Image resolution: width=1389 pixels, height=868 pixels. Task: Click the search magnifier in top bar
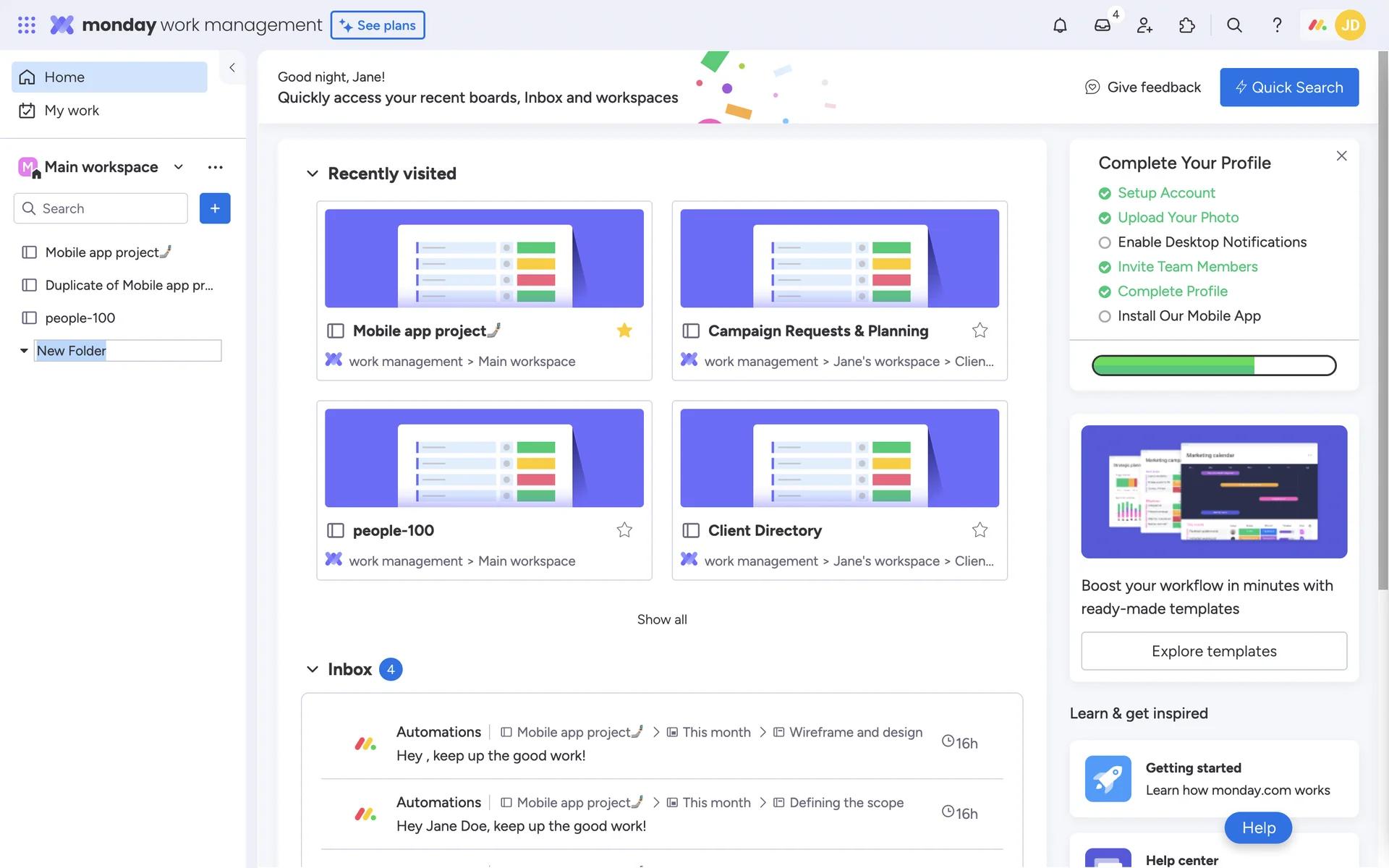[1234, 25]
